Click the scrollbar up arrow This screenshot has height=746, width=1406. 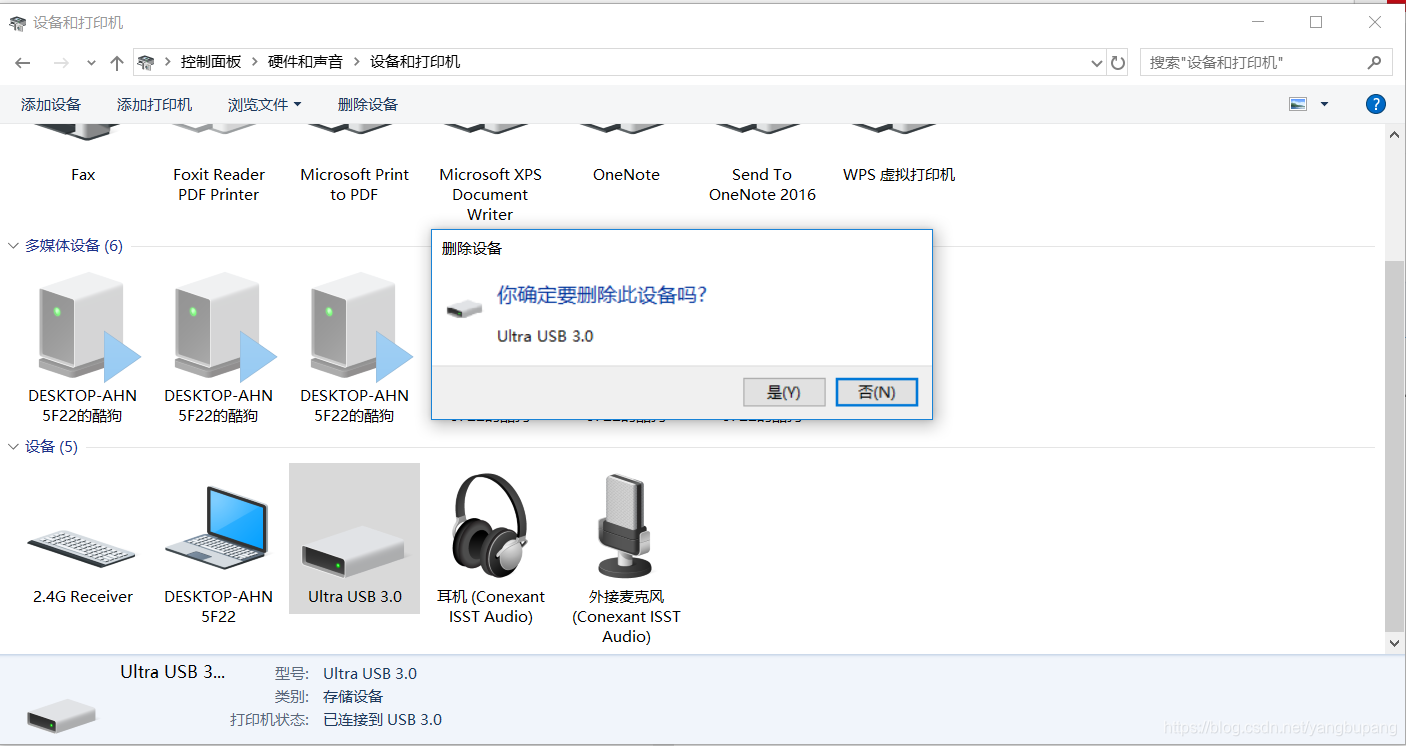[x=1395, y=133]
